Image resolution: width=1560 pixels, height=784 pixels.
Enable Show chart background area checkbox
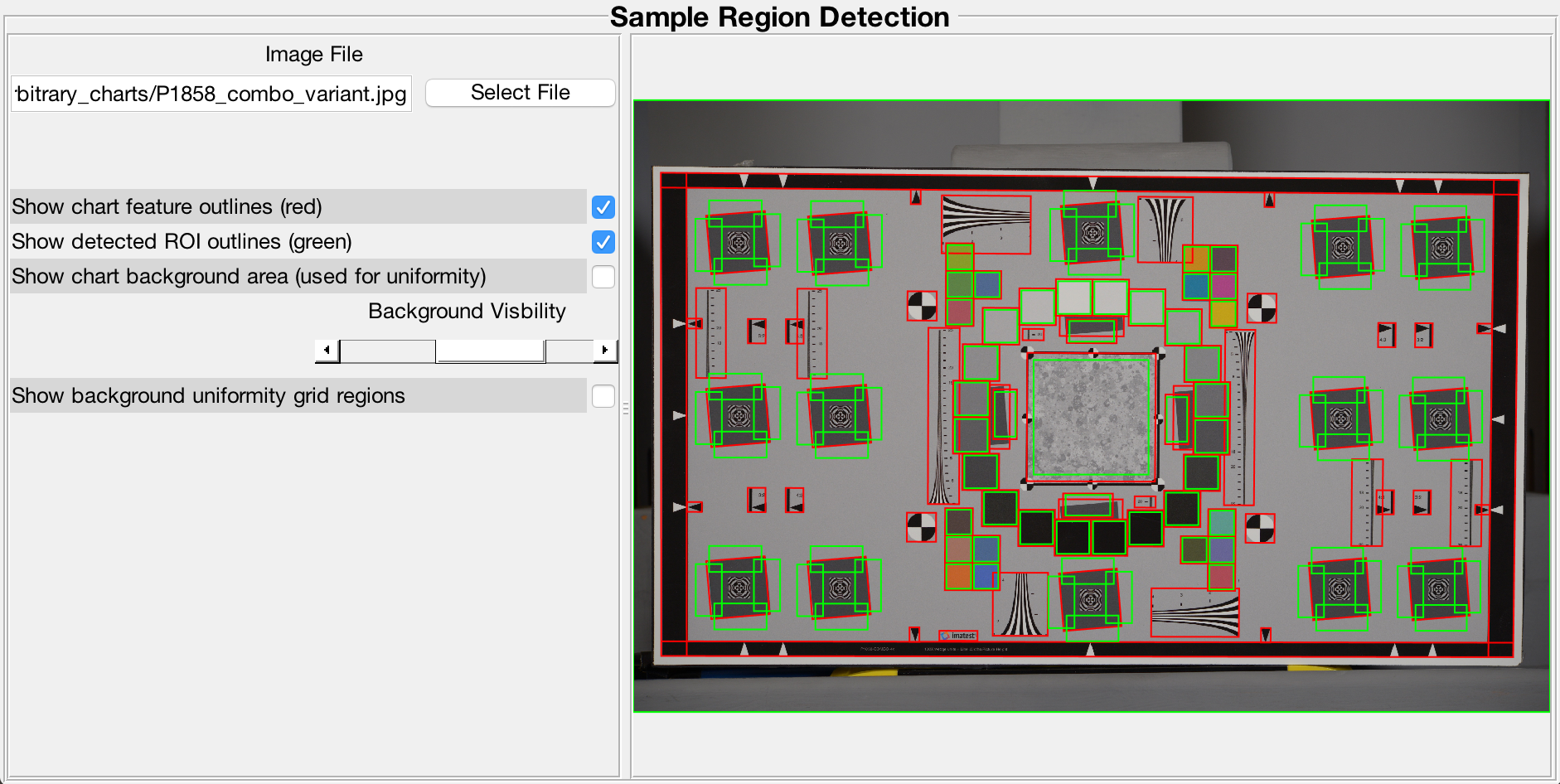tap(603, 277)
